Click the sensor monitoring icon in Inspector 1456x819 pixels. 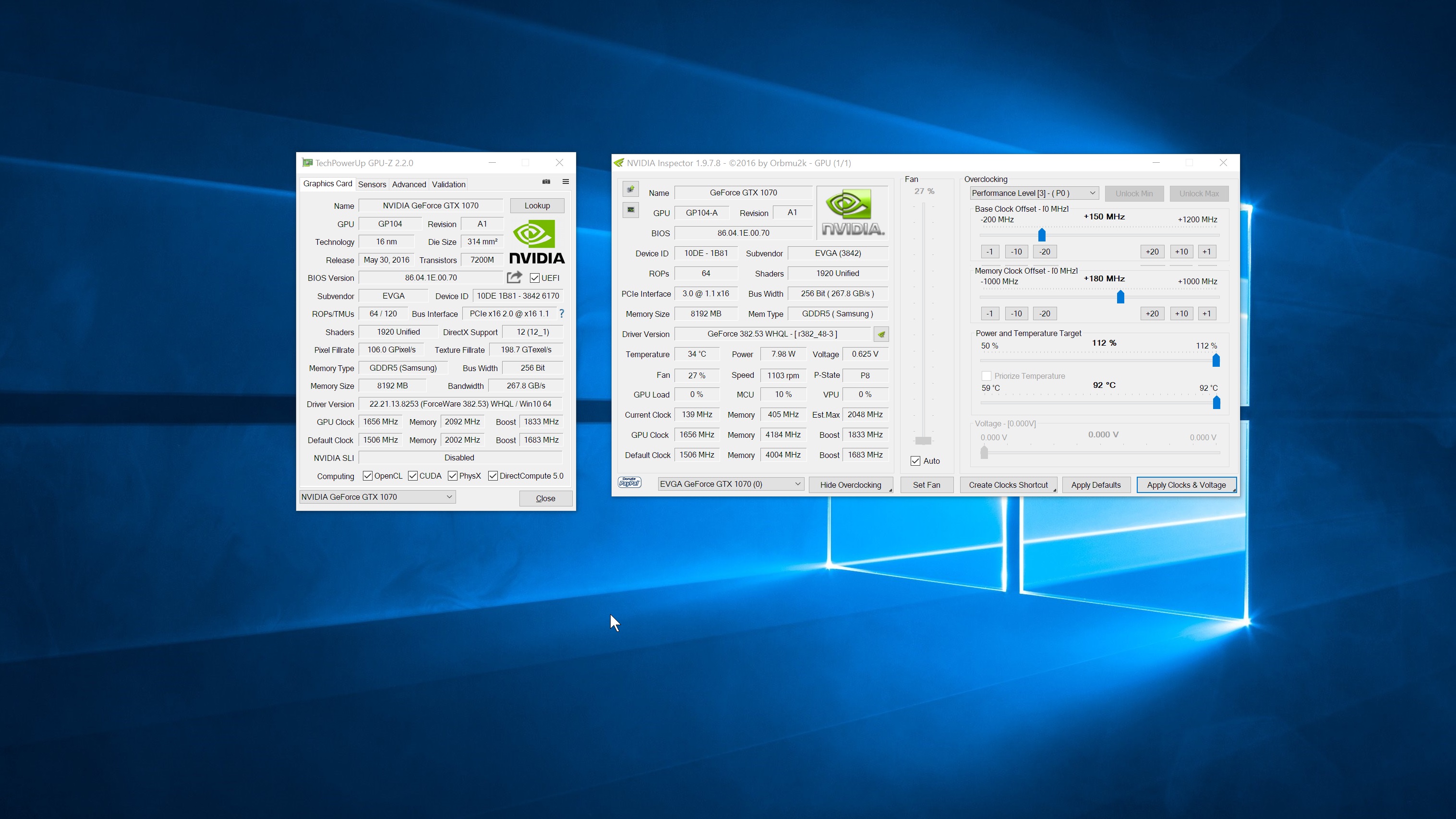pyautogui.click(x=631, y=210)
